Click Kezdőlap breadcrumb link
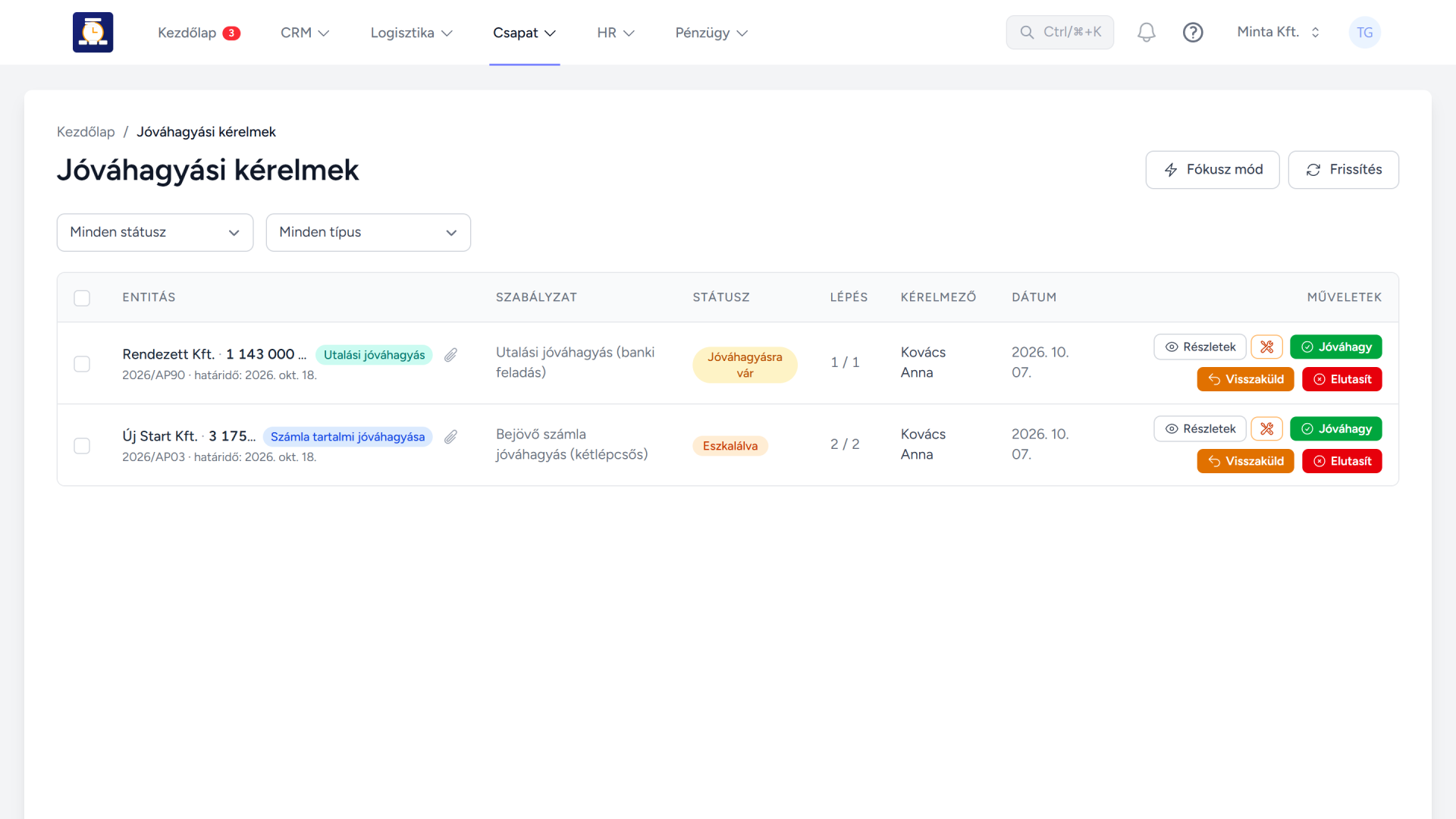The width and height of the screenshot is (1456, 819). point(86,132)
